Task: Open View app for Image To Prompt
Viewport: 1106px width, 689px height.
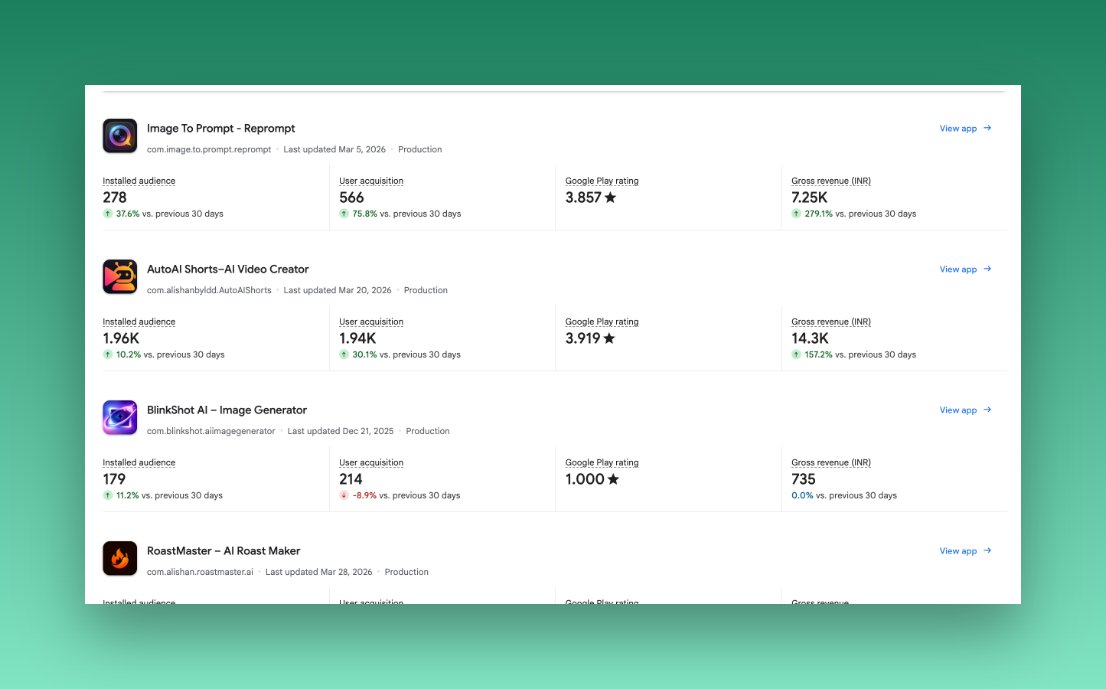Action: (x=965, y=128)
